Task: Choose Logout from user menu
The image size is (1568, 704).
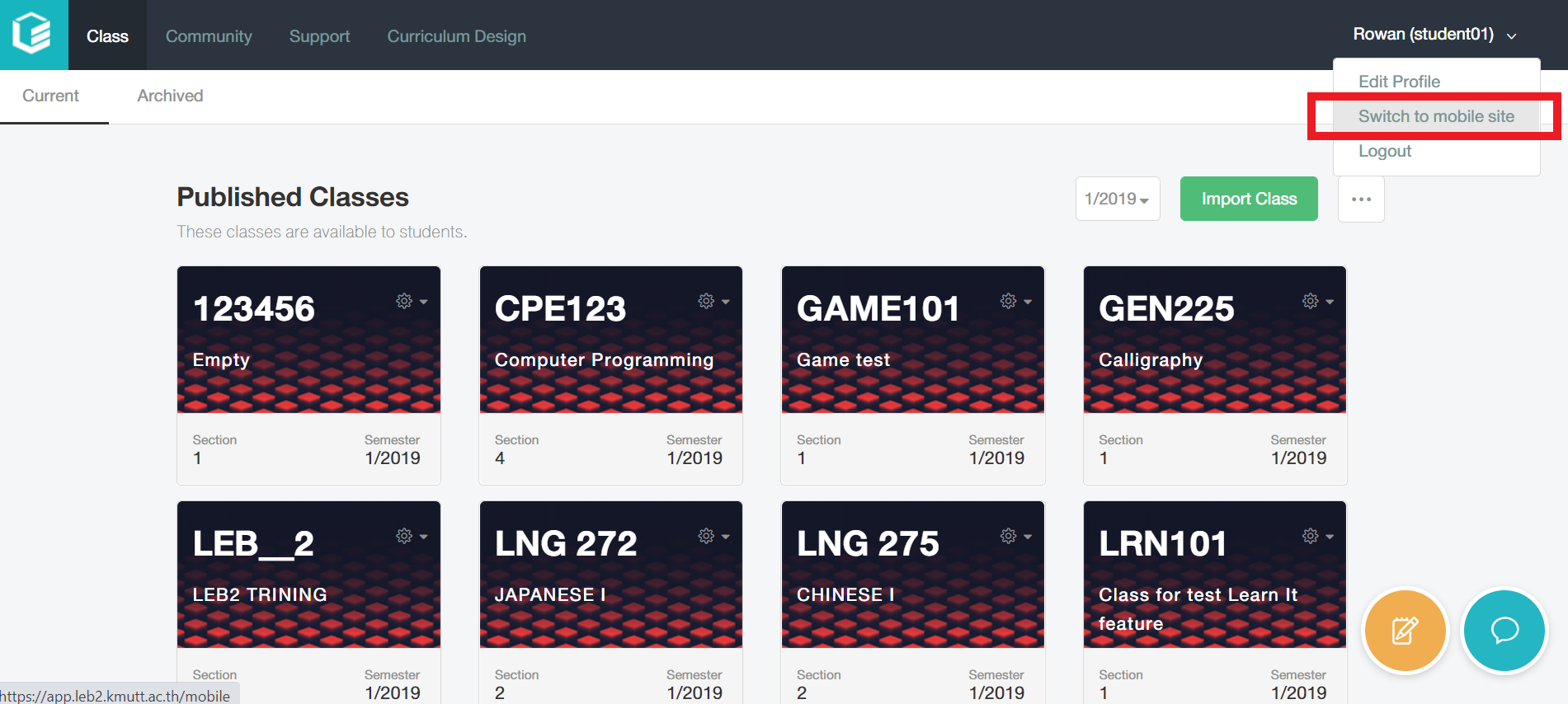Action: point(1385,151)
